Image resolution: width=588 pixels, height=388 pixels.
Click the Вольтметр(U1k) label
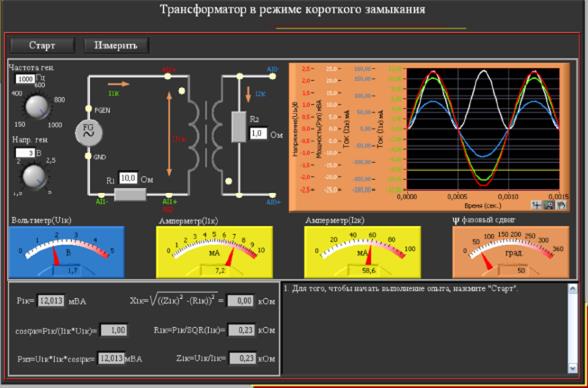[41, 220]
